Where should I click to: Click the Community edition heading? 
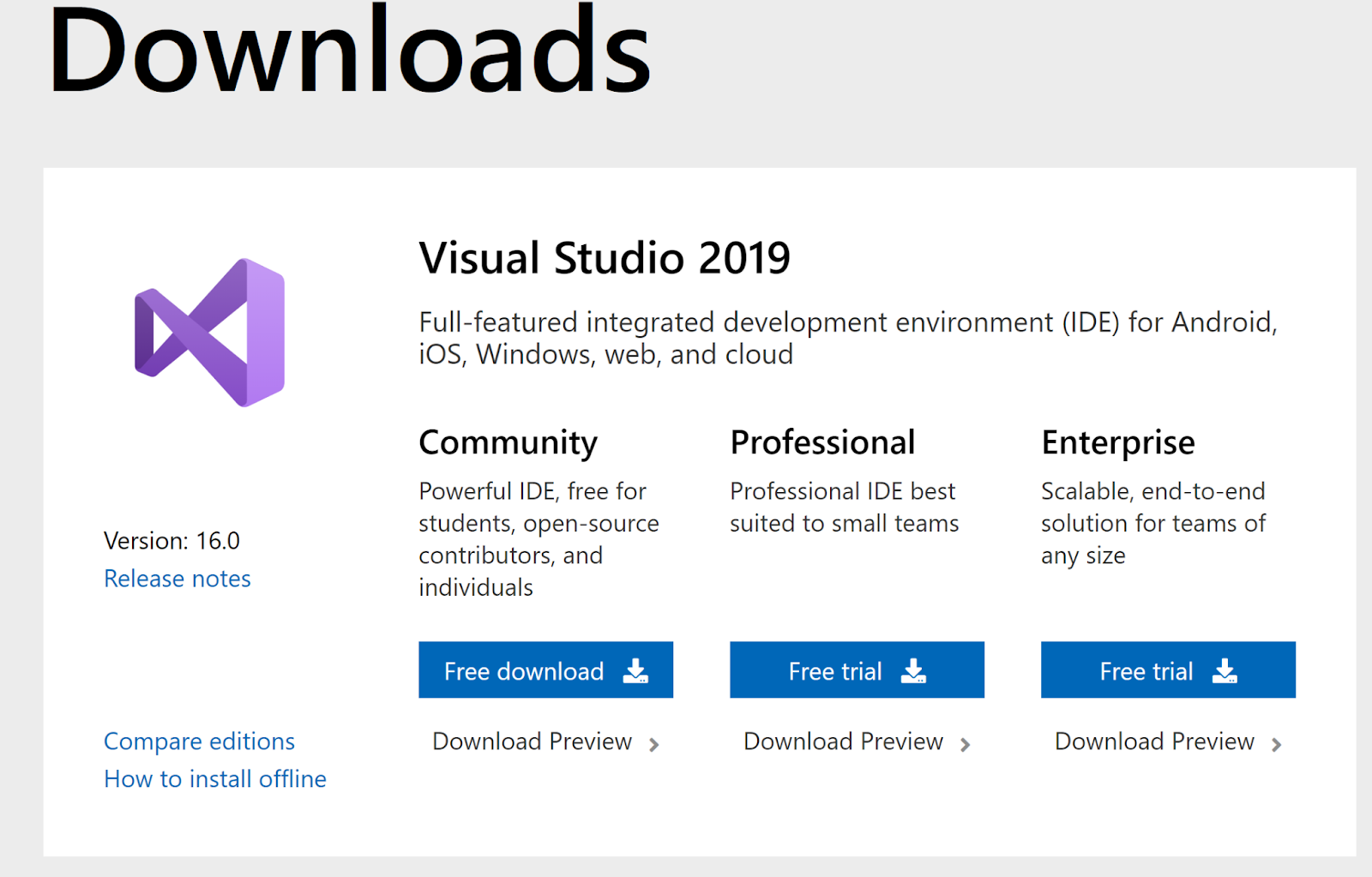pyautogui.click(x=508, y=442)
